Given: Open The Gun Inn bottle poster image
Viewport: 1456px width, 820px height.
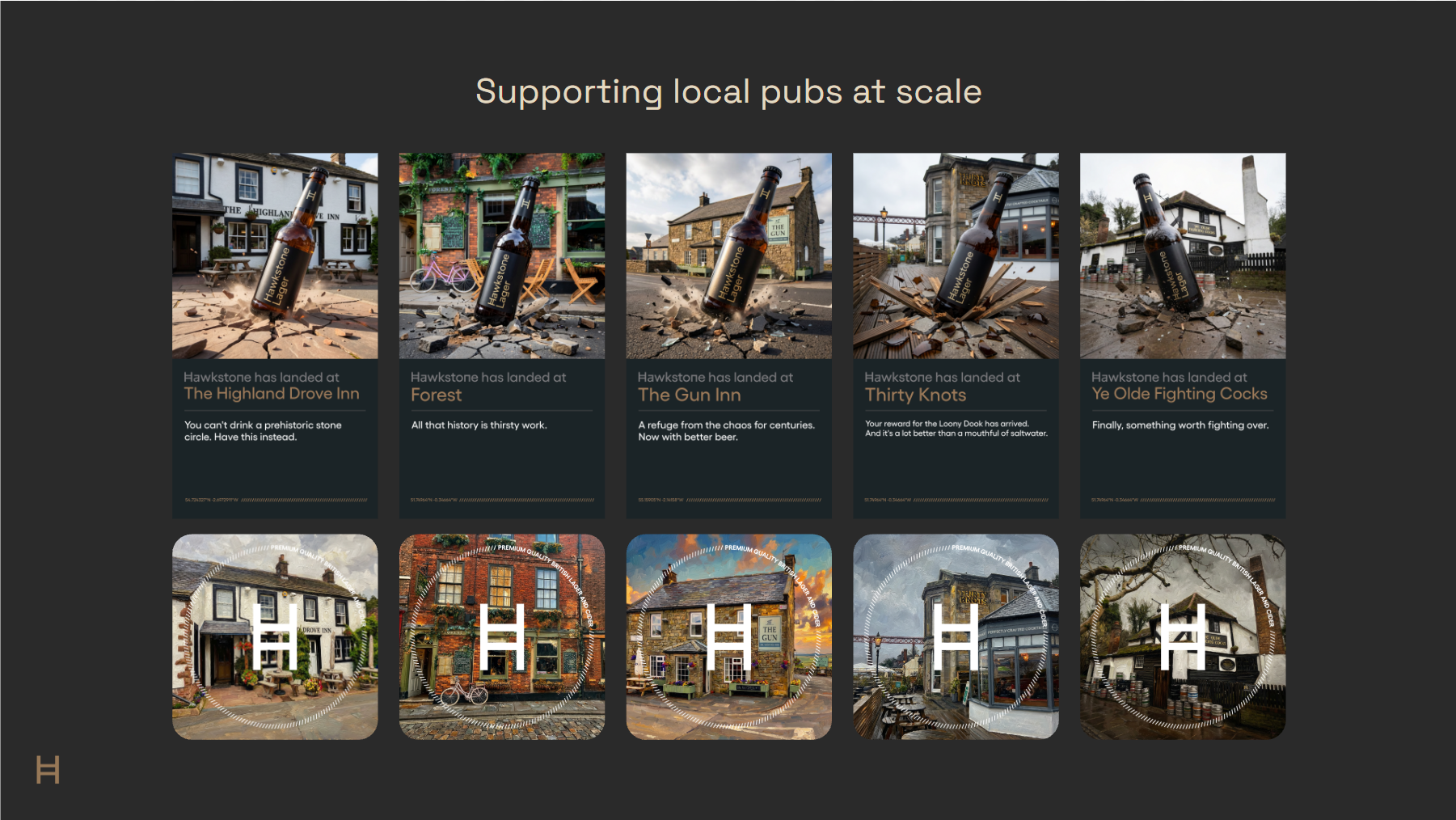Looking at the screenshot, I should click(729, 256).
